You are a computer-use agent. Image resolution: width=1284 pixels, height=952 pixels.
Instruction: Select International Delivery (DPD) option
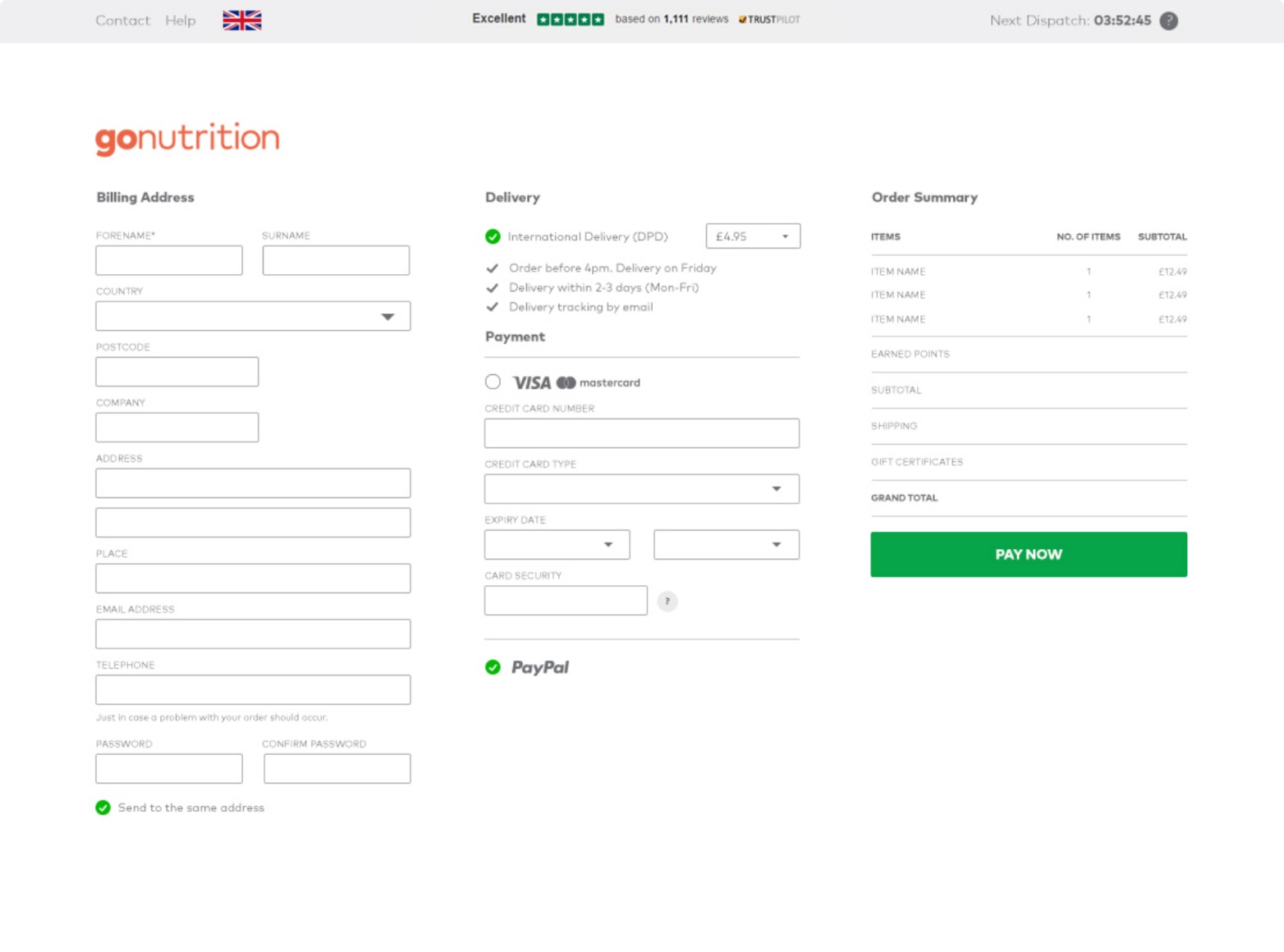pos(493,237)
